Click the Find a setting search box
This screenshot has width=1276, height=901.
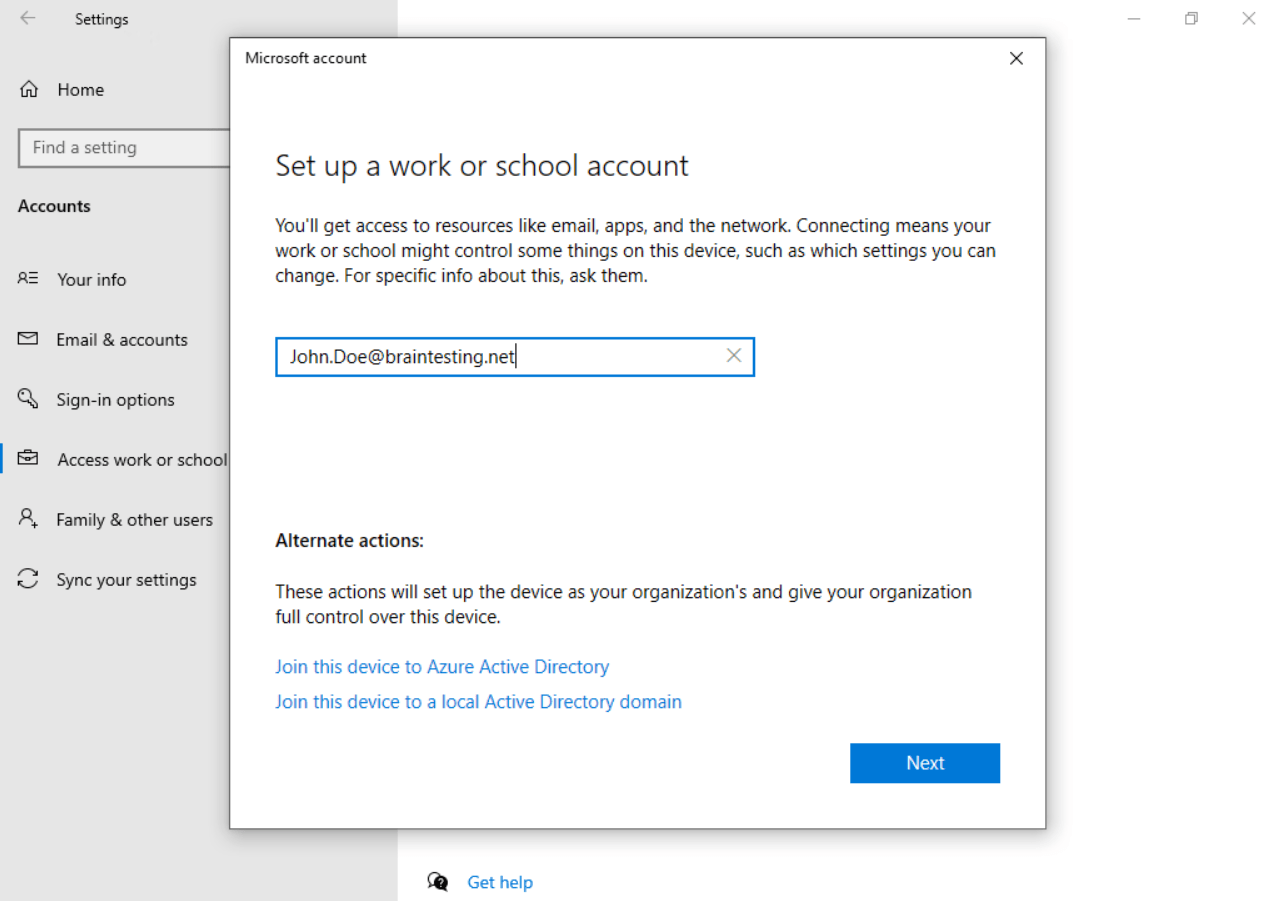pos(123,148)
